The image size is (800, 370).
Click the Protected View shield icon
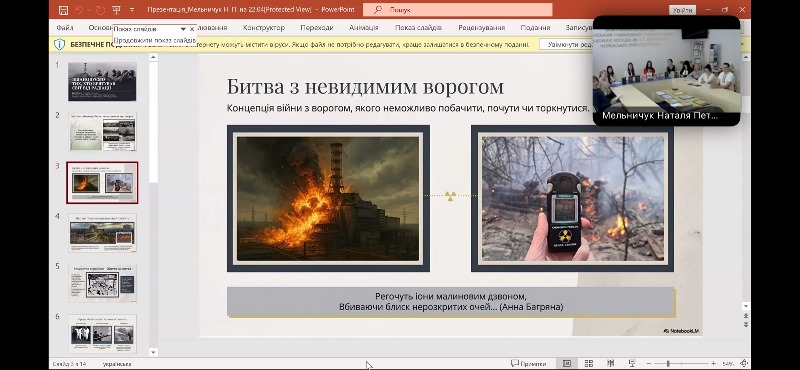pyautogui.click(x=60, y=44)
